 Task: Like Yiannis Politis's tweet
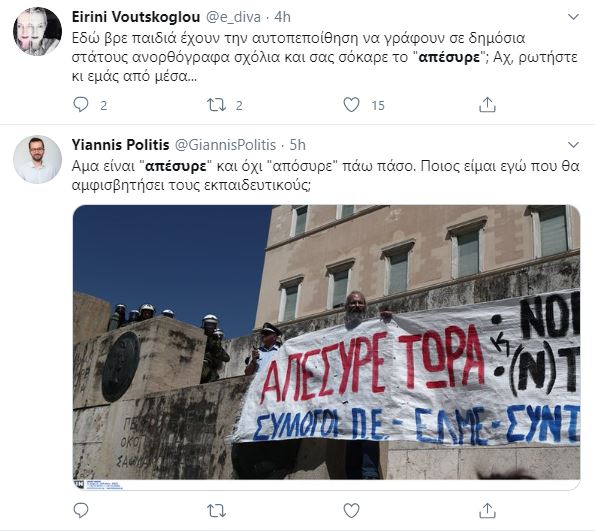(351, 510)
